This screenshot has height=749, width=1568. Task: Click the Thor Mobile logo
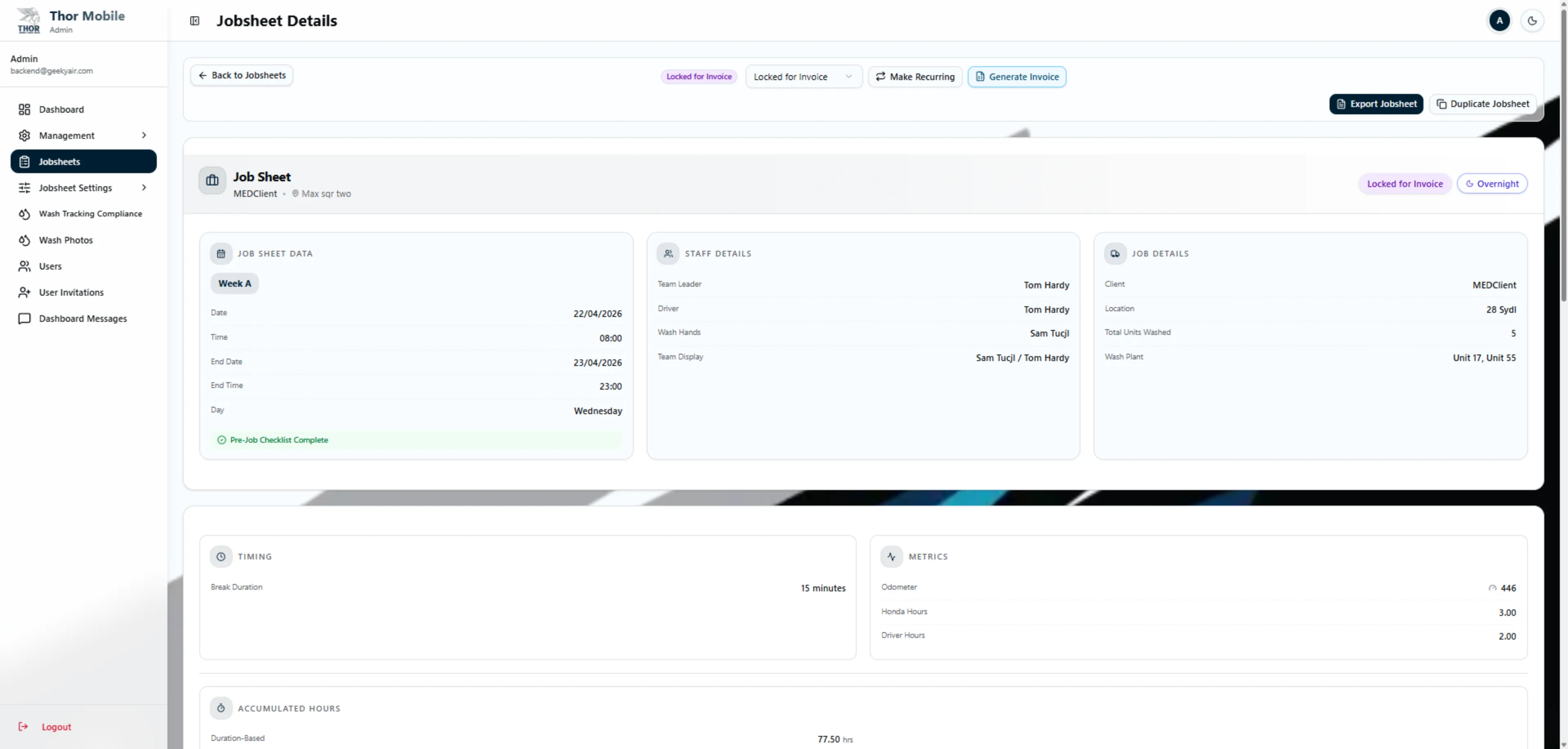coord(29,21)
